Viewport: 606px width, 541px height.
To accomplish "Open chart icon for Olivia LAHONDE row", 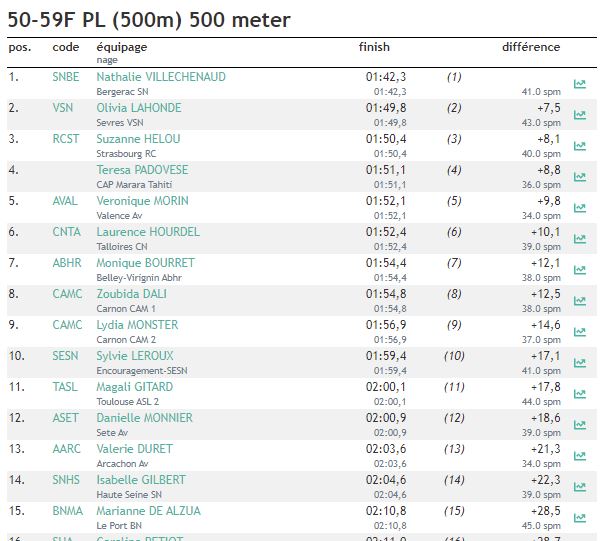I will 579,115.
